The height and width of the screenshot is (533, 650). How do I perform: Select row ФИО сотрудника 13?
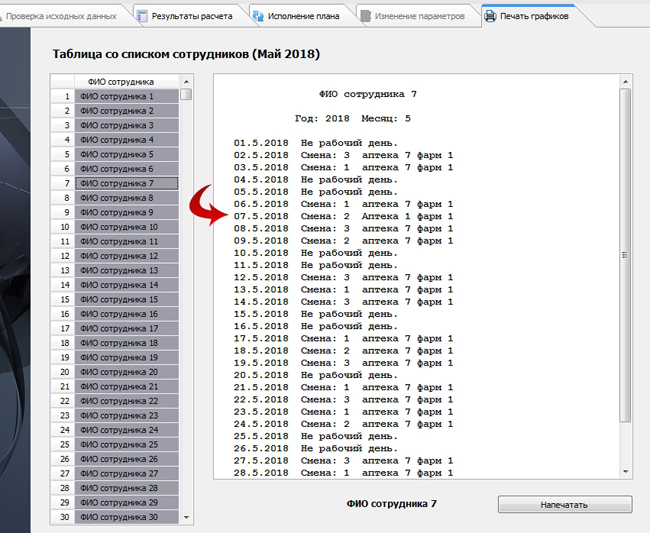126,270
